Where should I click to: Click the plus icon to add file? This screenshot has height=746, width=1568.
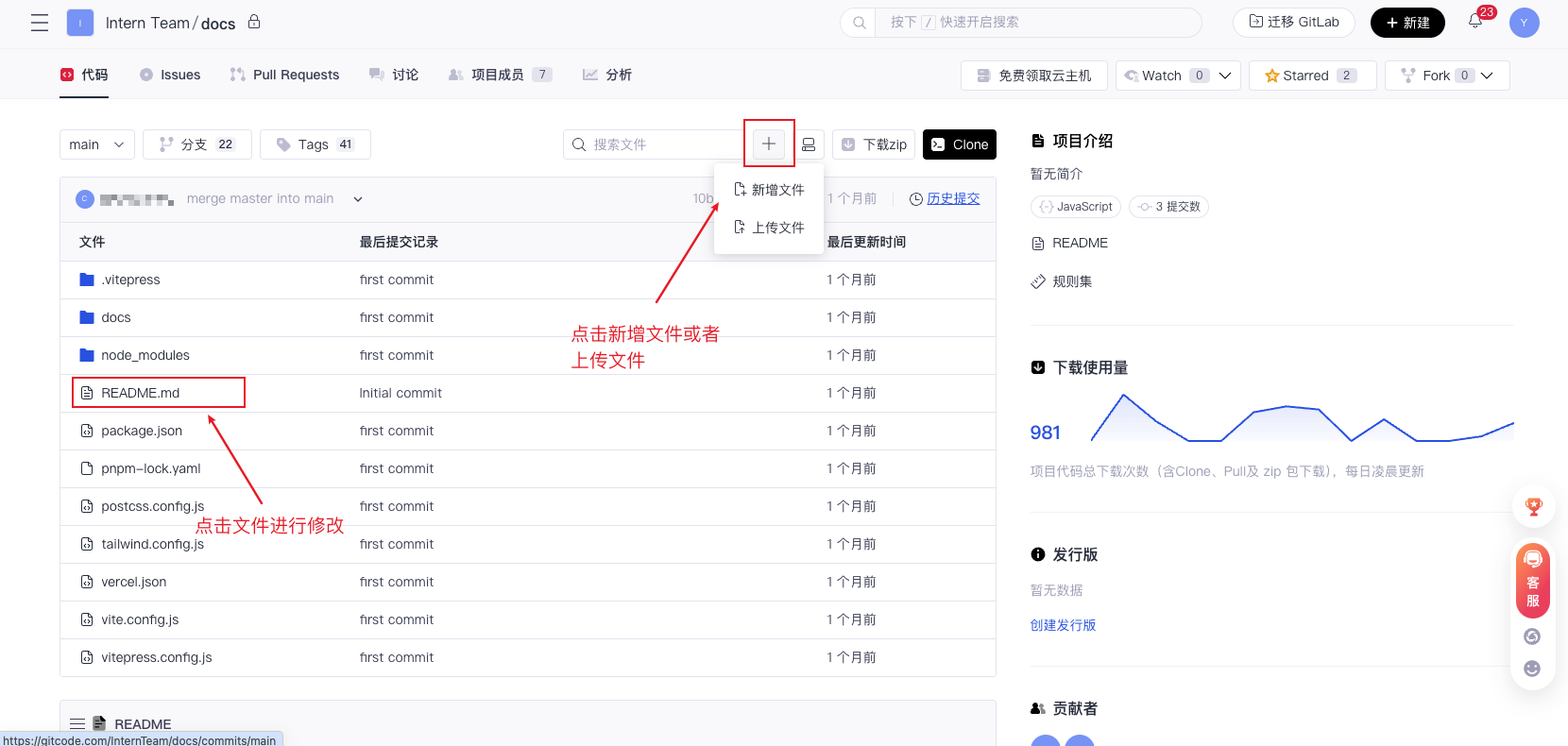click(x=769, y=144)
